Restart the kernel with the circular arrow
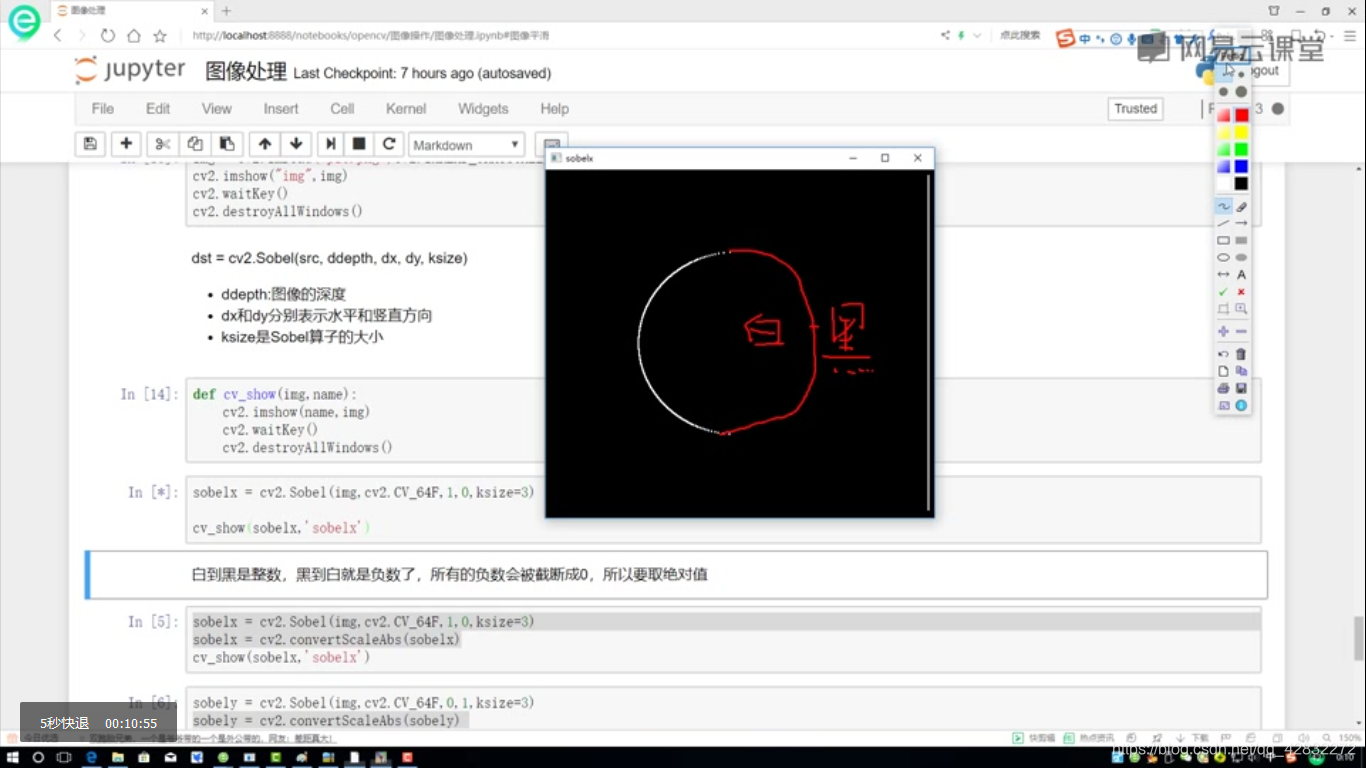Image resolution: width=1366 pixels, height=768 pixels. pyautogui.click(x=389, y=144)
